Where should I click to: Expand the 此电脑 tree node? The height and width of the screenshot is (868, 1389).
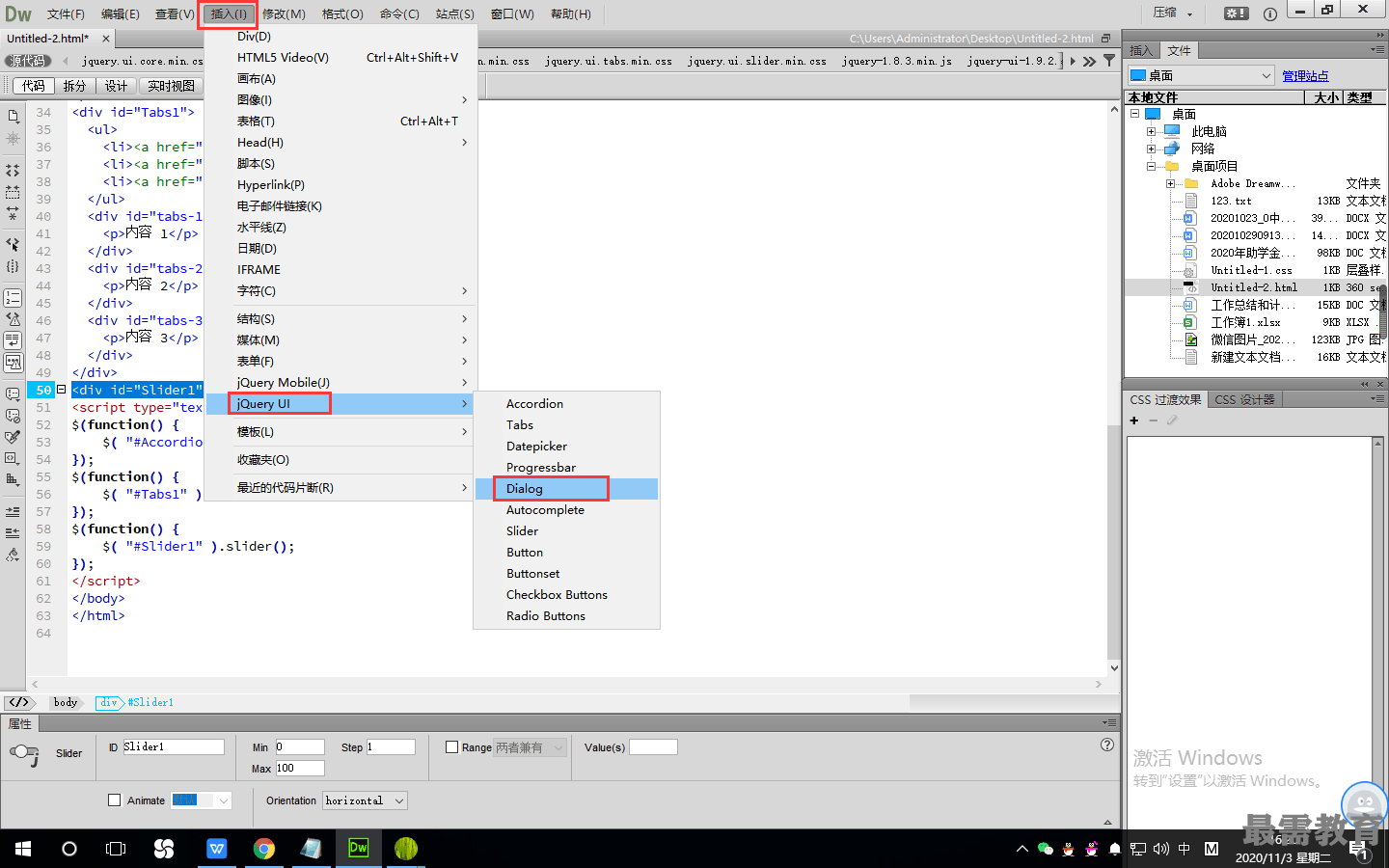click(x=1151, y=131)
